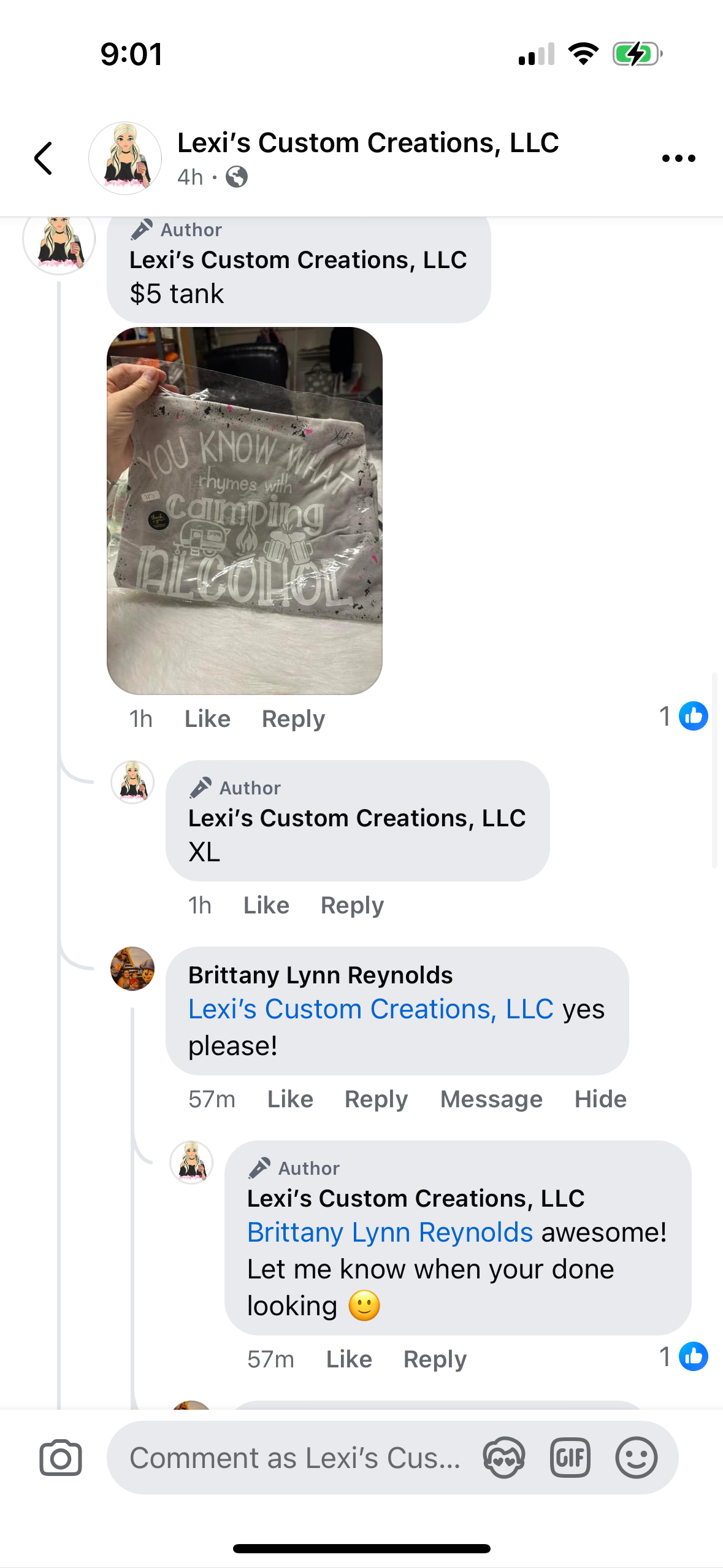Open the GIF picker in comment bar
The height and width of the screenshot is (1568, 723).
pyautogui.click(x=570, y=1458)
